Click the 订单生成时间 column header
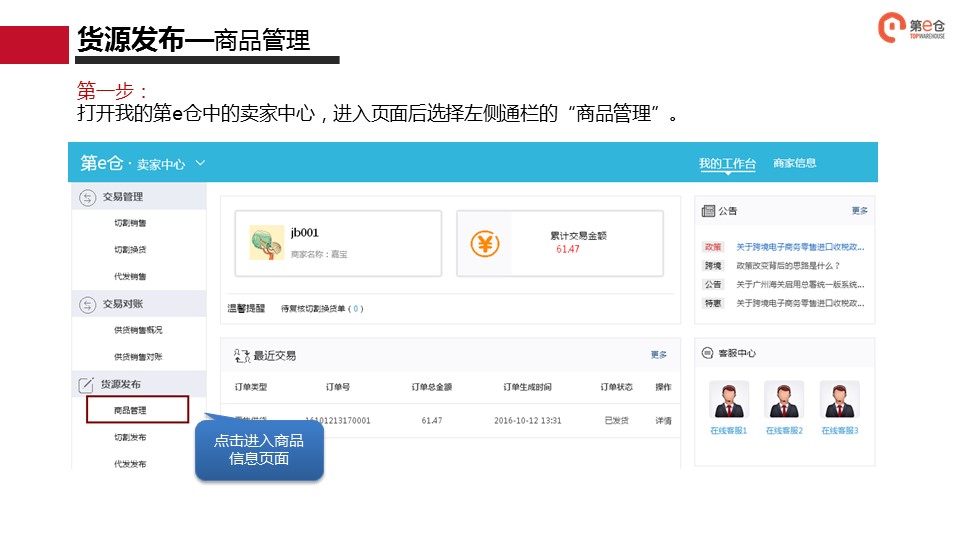 (x=527, y=387)
